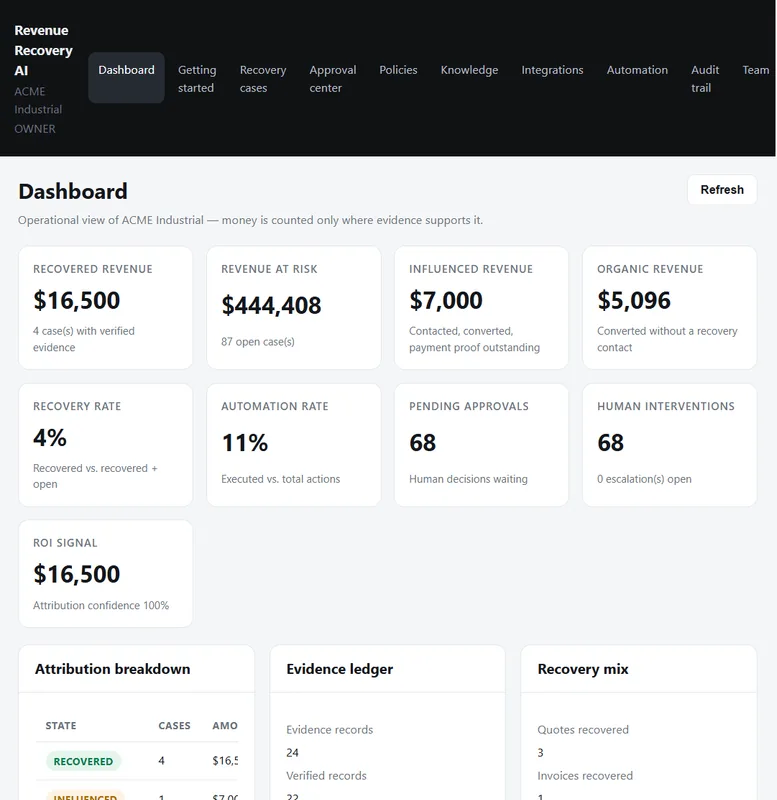Screen dimensions: 777x800
Task: Click 'Human decisions waiting' text
Action: pos(468,479)
